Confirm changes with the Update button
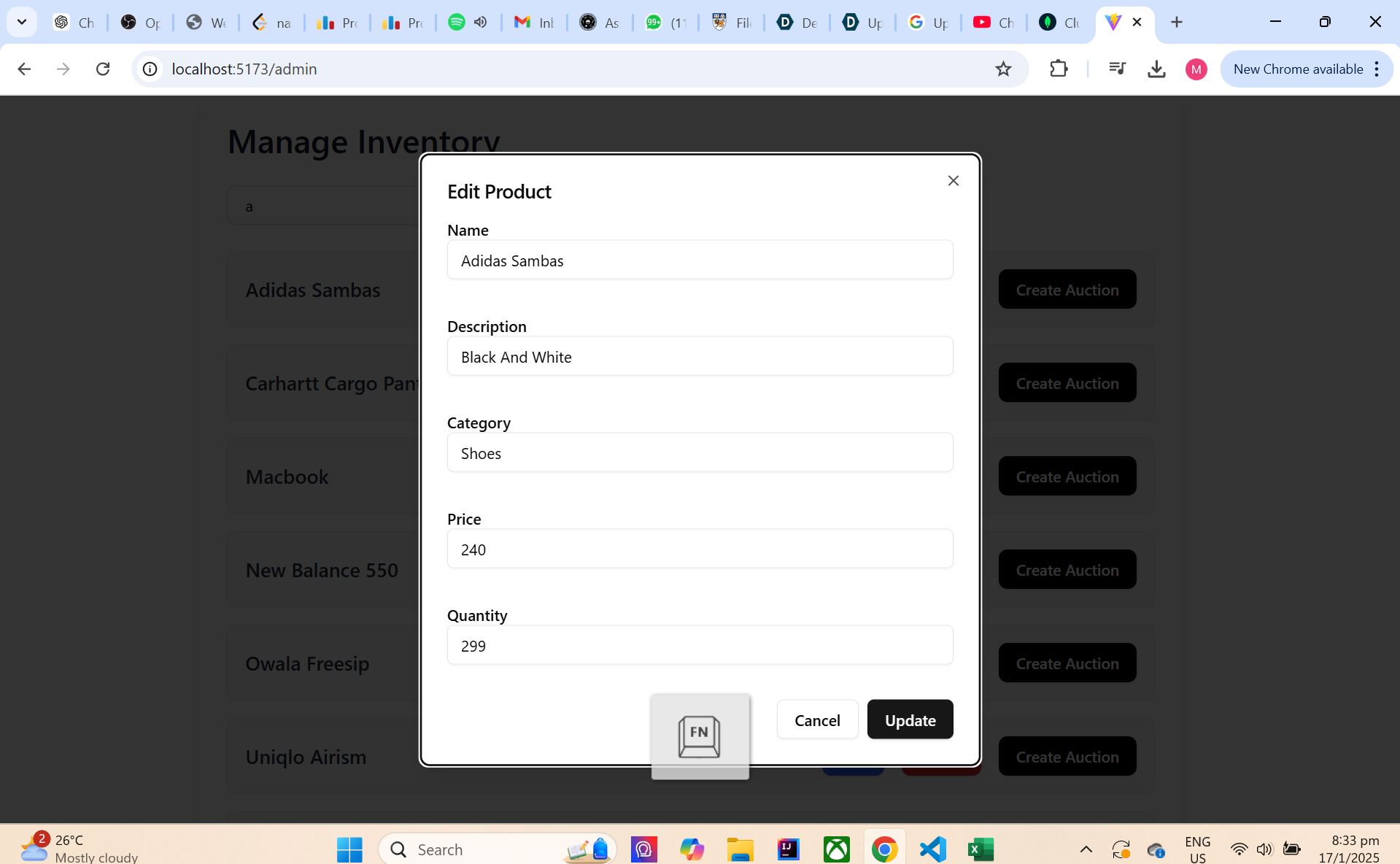The image size is (1400, 864). (x=910, y=720)
